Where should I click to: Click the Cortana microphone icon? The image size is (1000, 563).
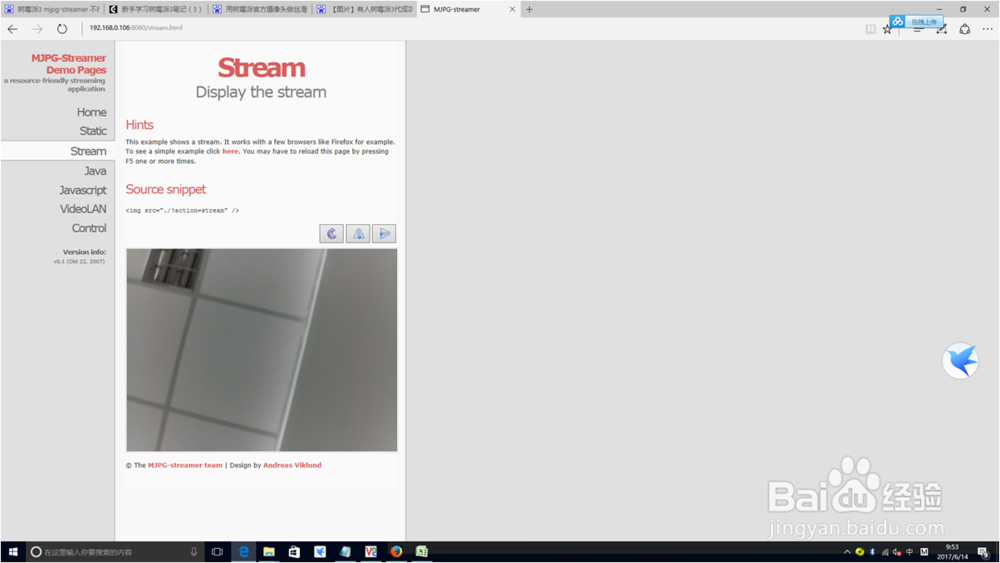point(194,552)
